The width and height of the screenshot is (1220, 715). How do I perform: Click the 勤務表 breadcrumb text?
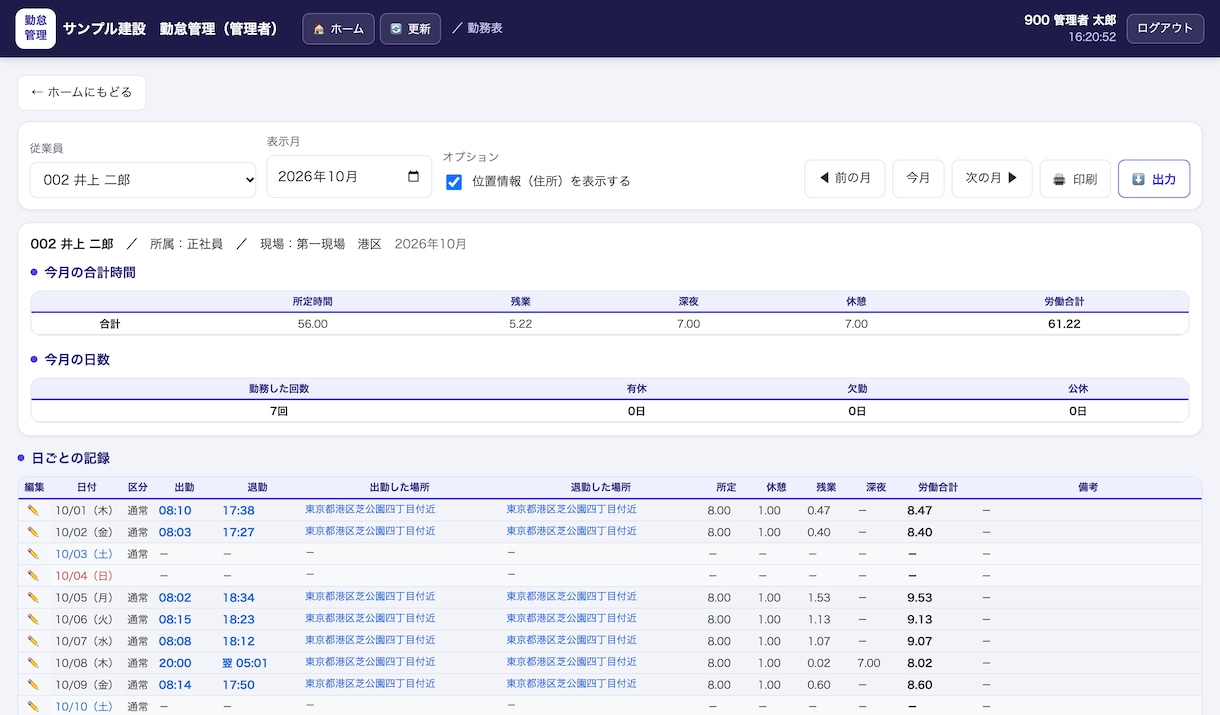click(x=485, y=28)
